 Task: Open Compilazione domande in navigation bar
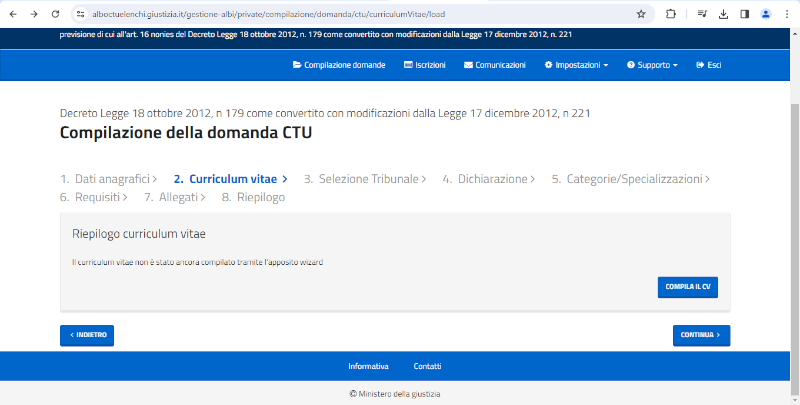pos(339,65)
